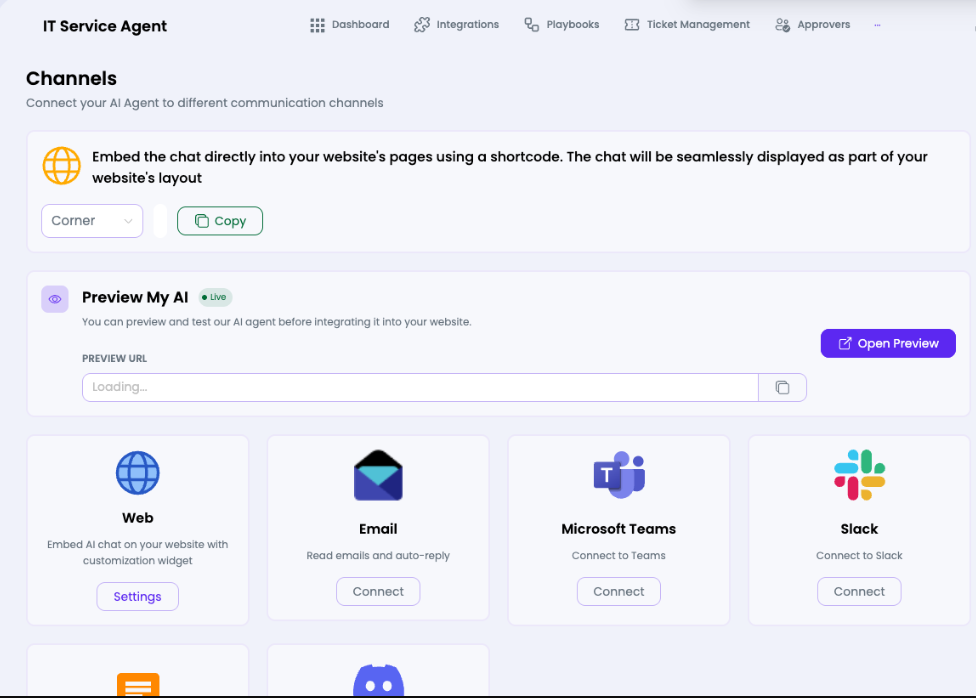Click the Live status badge
This screenshot has height=699, width=976.
[x=215, y=298]
